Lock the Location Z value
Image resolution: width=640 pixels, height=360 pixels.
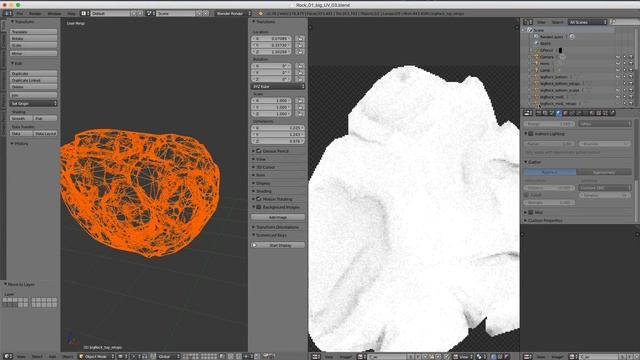[300, 52]
